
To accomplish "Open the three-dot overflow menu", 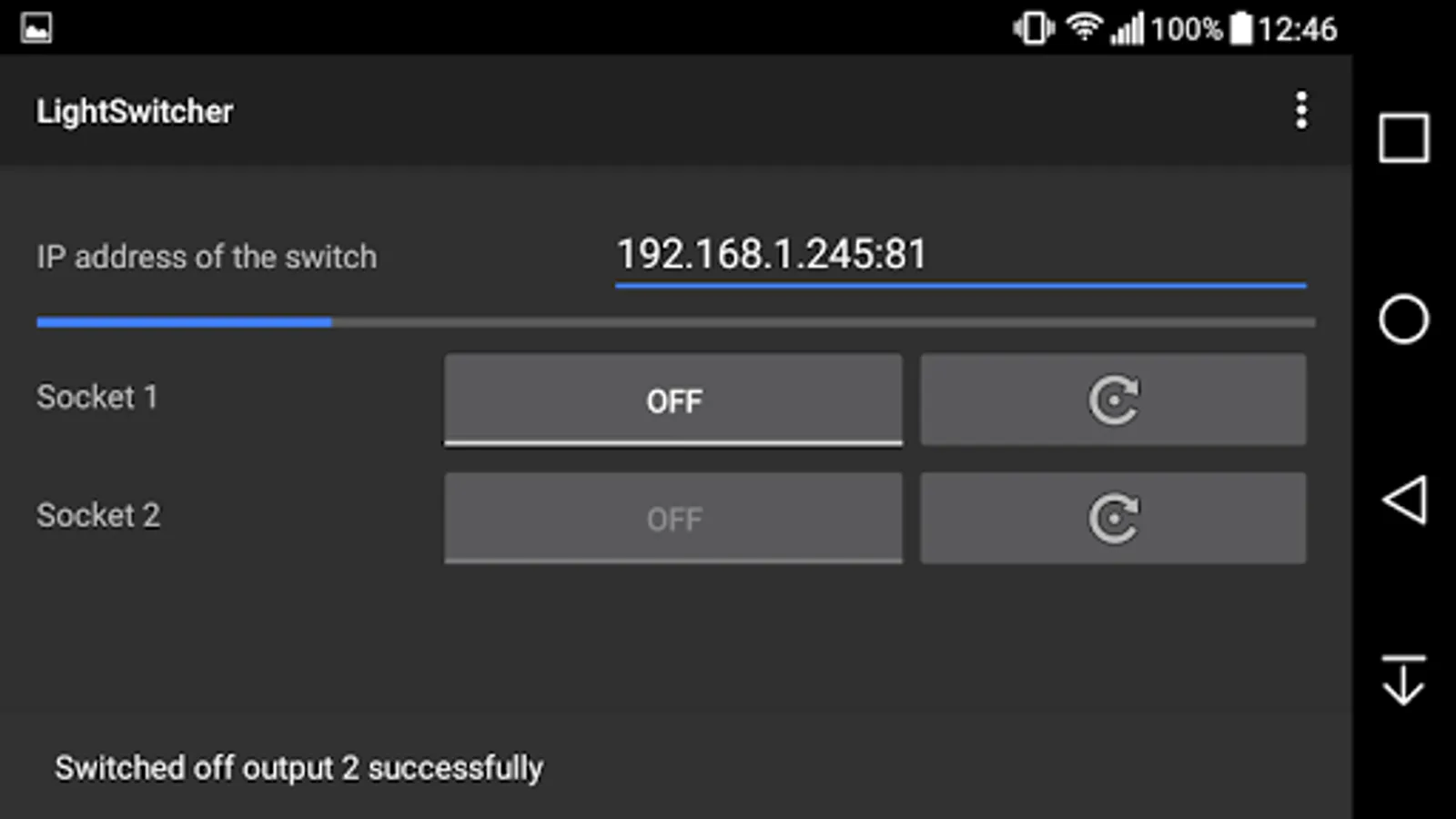I will (x=1301, y=110).
